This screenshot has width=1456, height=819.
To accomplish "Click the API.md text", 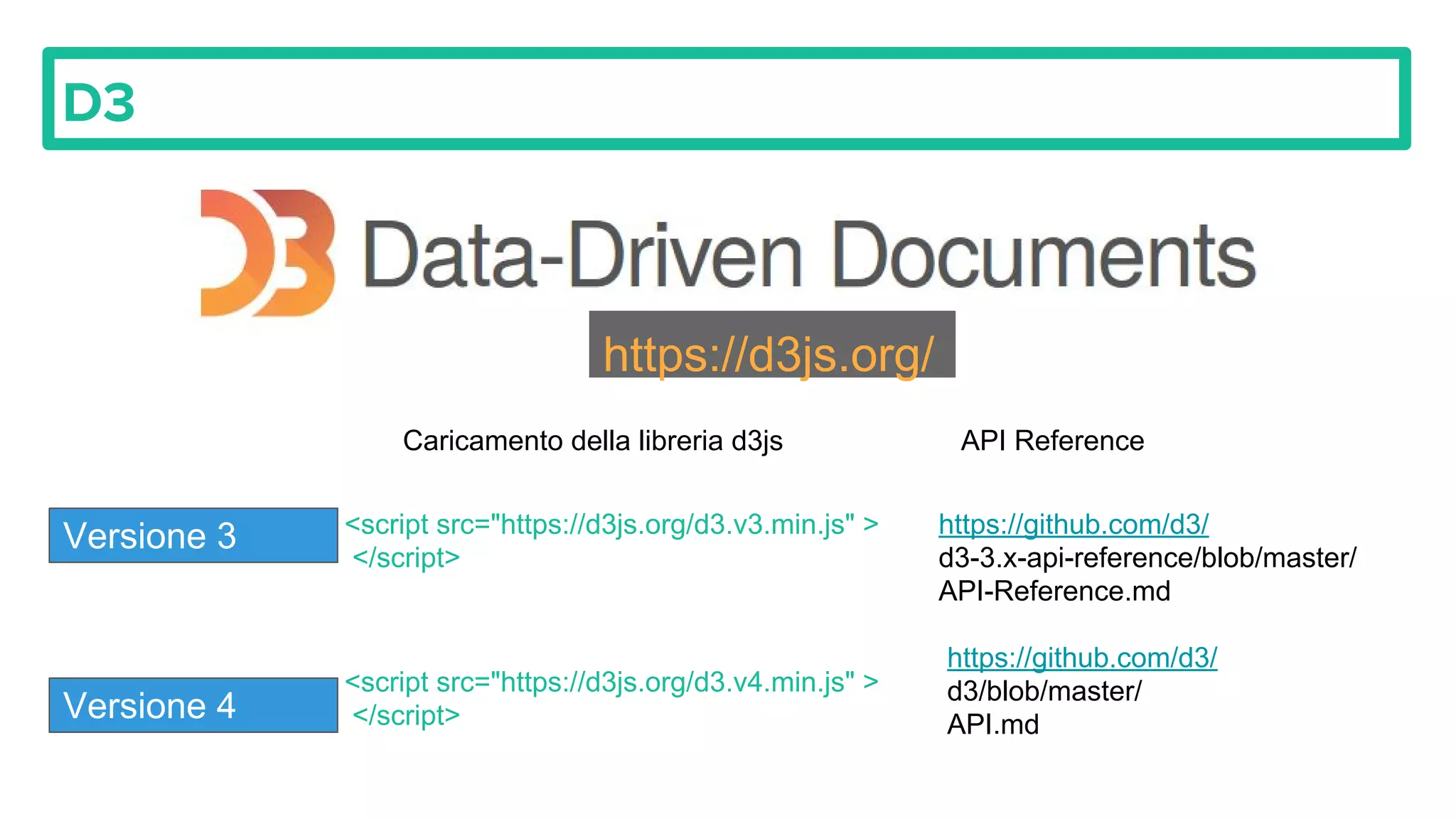I will pos(992,724).
